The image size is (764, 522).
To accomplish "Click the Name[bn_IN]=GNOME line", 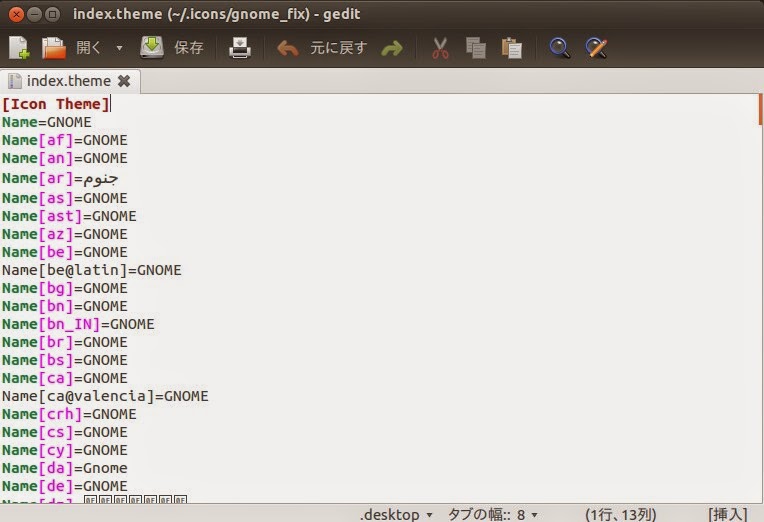I will (78, 324).
